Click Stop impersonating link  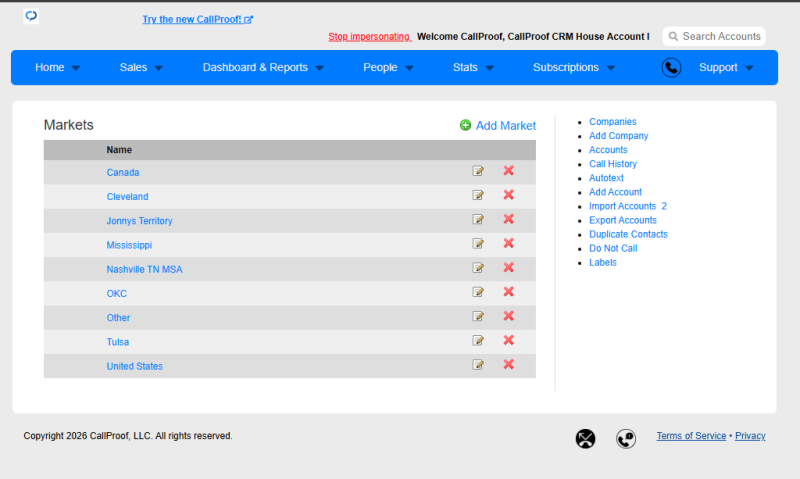pyautogui.click(x=369, y=37)
